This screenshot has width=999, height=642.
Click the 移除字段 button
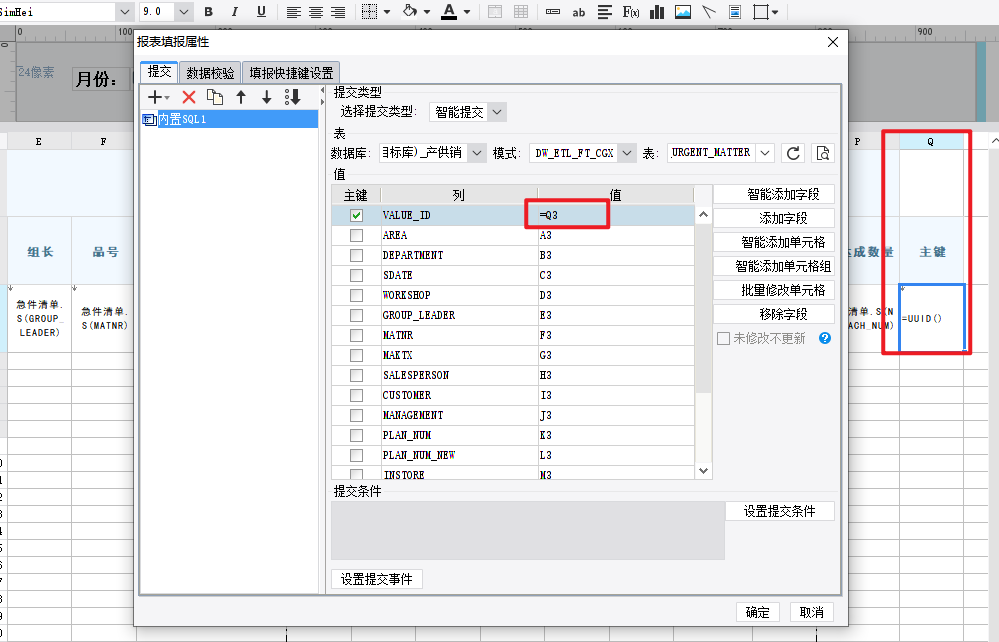[773, 314]
